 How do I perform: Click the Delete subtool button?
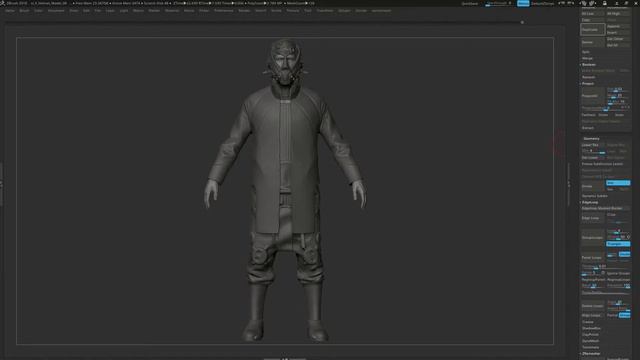[x=592, y=42]
